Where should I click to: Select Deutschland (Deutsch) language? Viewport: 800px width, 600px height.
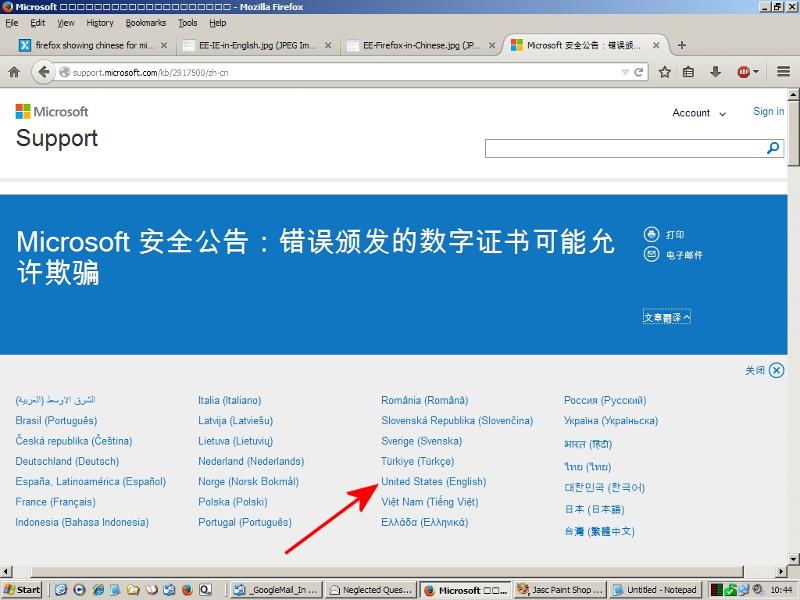pos(67,461)
